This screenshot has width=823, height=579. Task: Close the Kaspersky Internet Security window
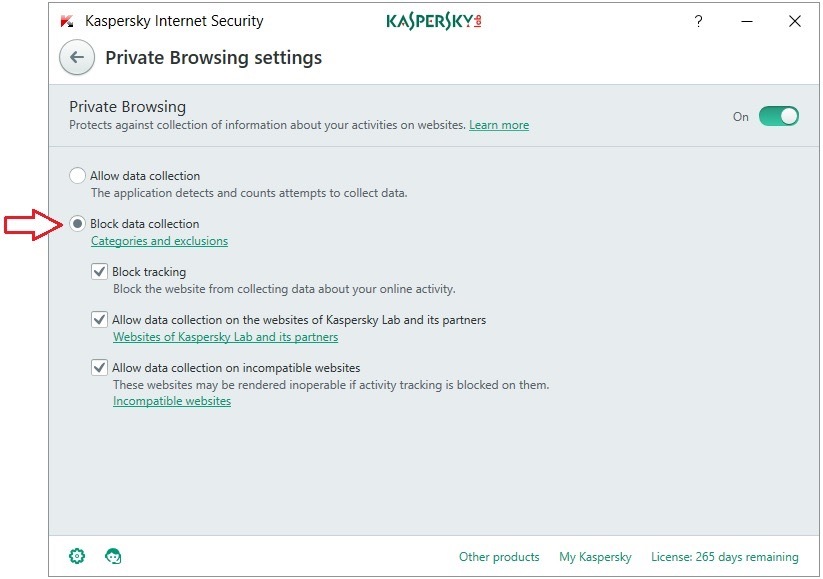coord(795,21)
